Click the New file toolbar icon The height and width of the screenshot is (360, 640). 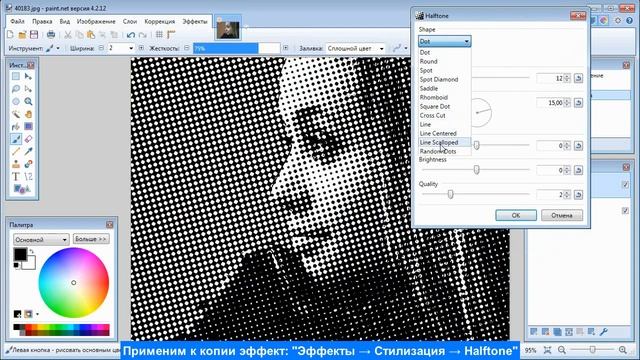[10, 35]
